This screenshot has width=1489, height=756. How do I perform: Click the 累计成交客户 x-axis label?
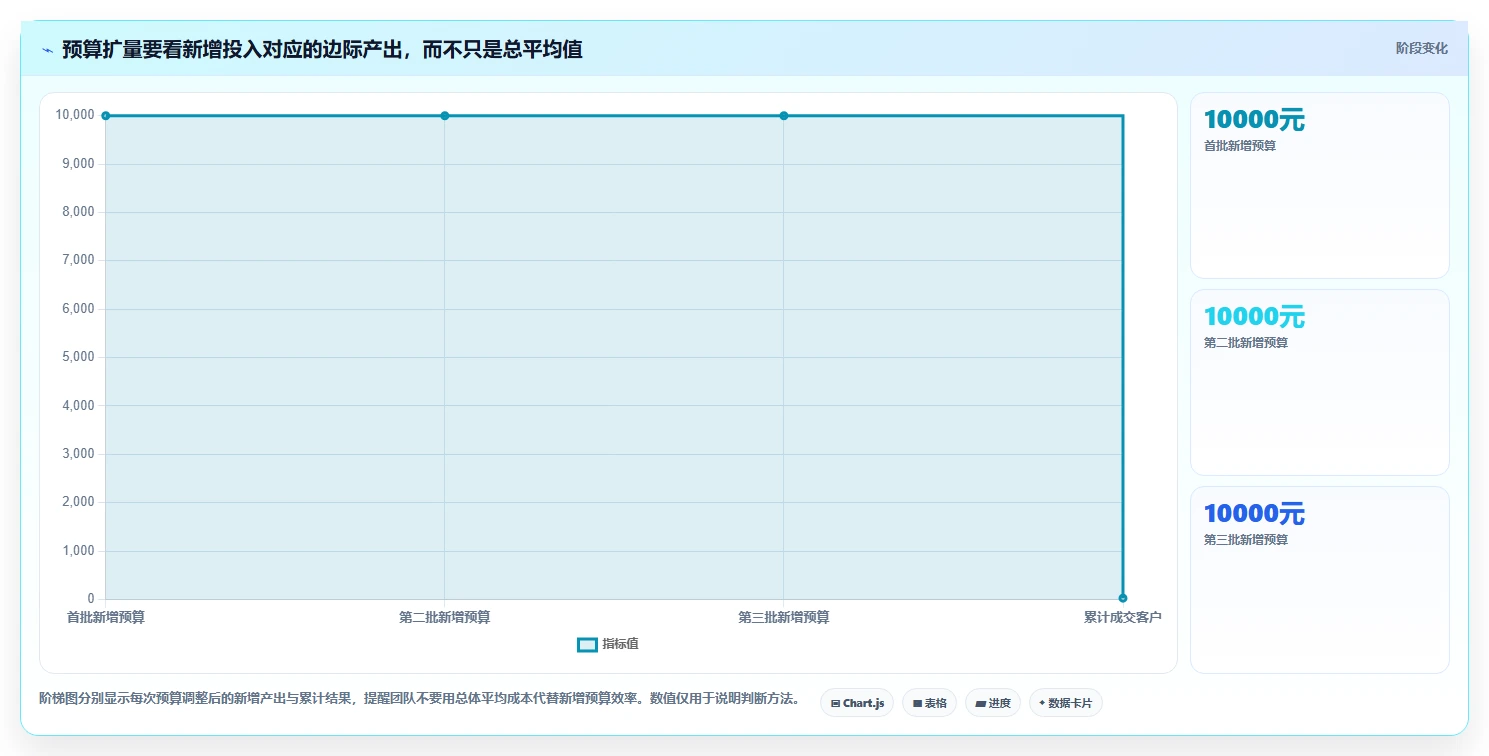click(x=1123, y=617)
